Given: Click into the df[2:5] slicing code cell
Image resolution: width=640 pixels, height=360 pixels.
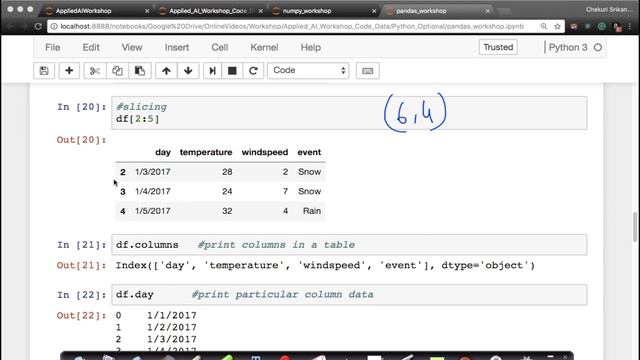Looking at the screenshot, I should pyautogui.click(x=349, y=113).
